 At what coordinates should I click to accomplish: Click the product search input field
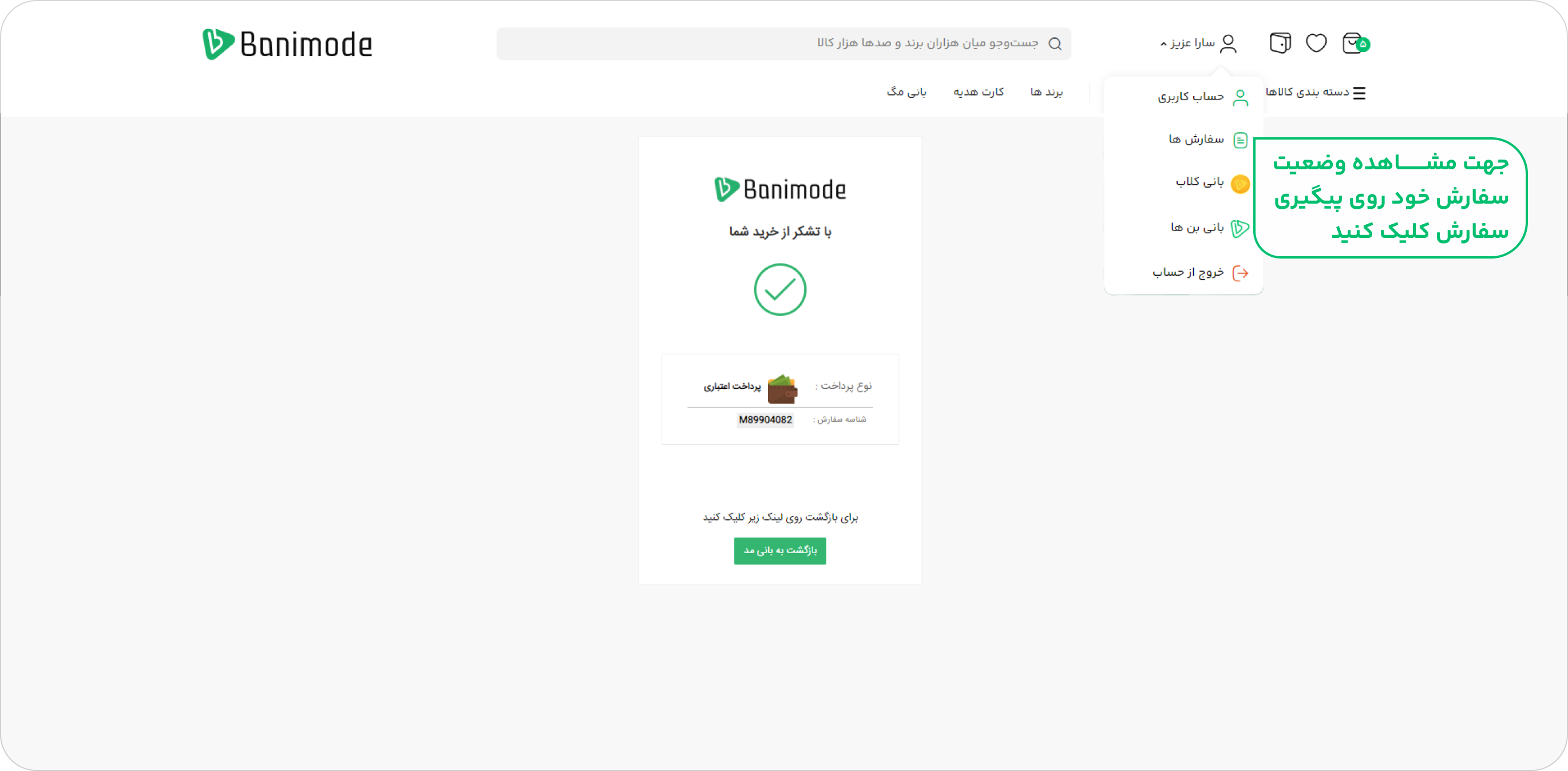tap(783, 44)
